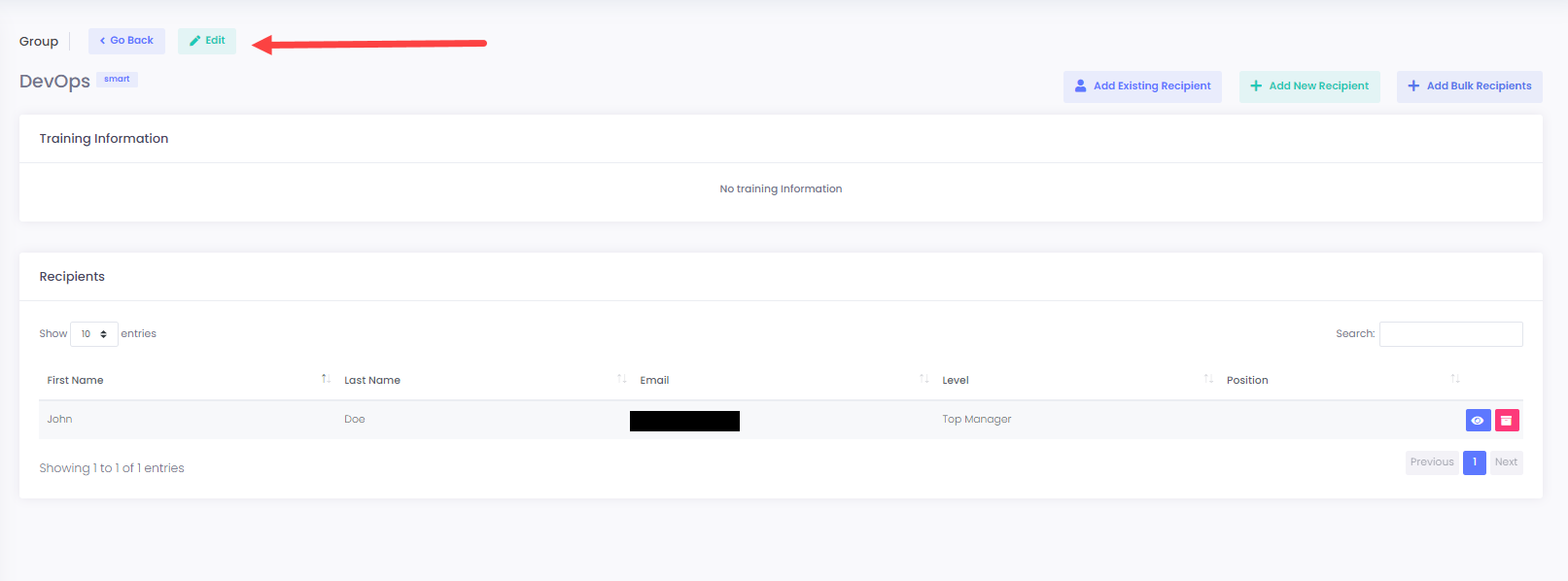
Task: Click the Edit pencil button
Action: coord(207,41)
